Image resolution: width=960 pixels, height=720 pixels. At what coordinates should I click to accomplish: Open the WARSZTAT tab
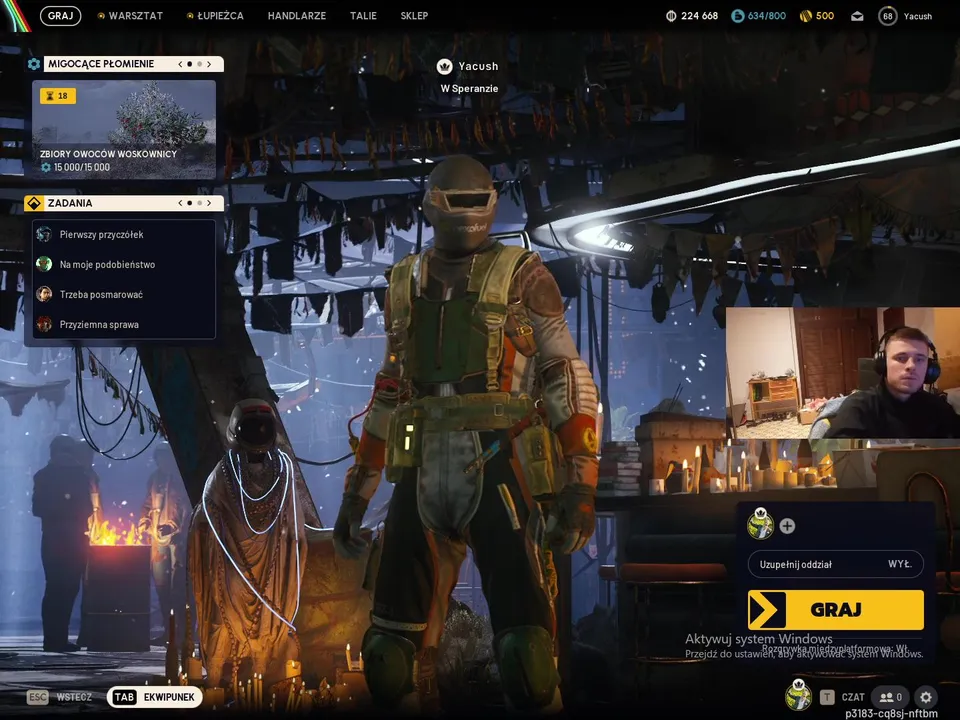pos(135,16)
